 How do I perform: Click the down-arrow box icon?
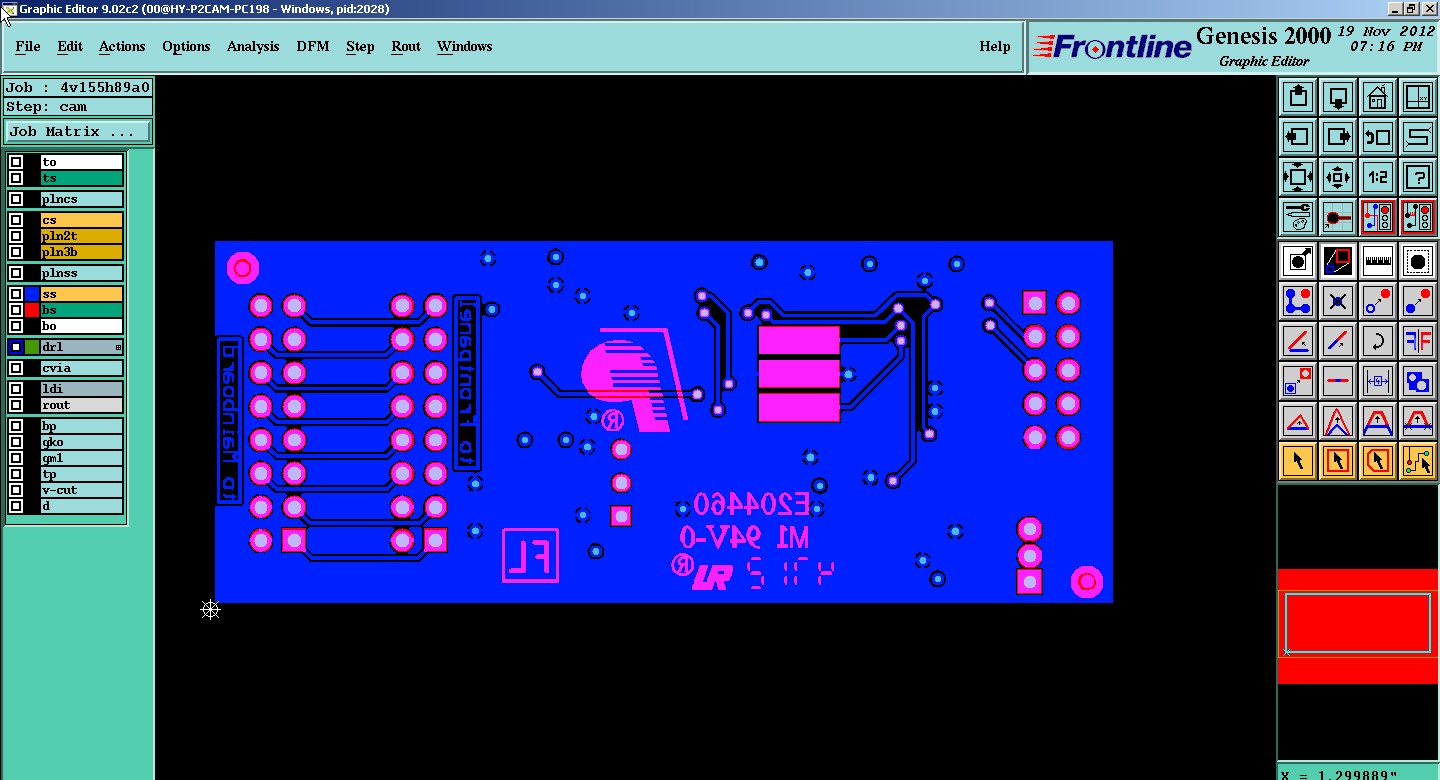click(1338, 97)
